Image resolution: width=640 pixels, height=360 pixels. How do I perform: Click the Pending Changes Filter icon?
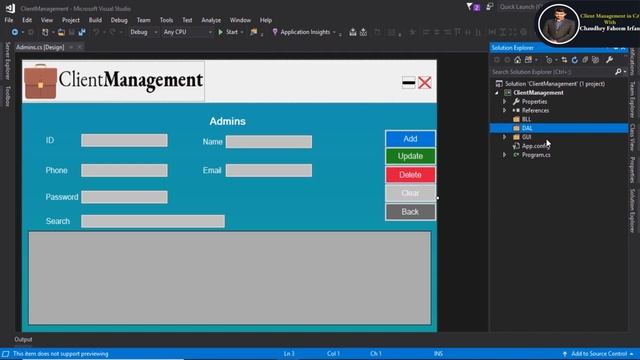[549, 60]
